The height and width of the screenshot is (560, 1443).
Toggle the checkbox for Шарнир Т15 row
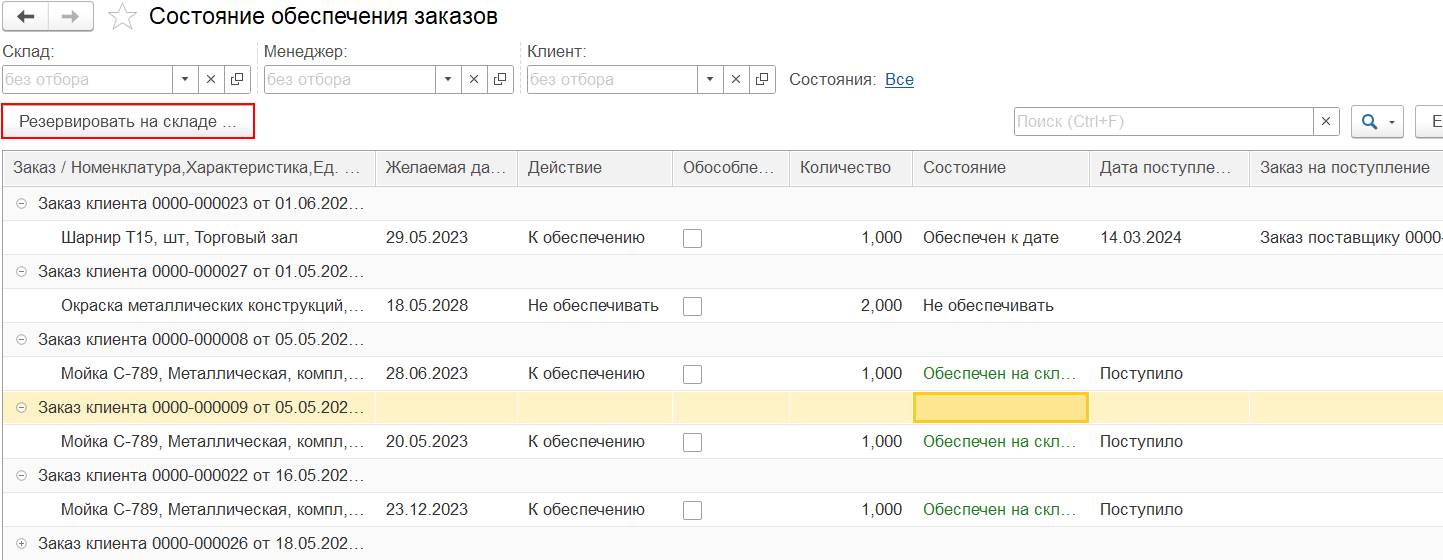pos(692,238)
